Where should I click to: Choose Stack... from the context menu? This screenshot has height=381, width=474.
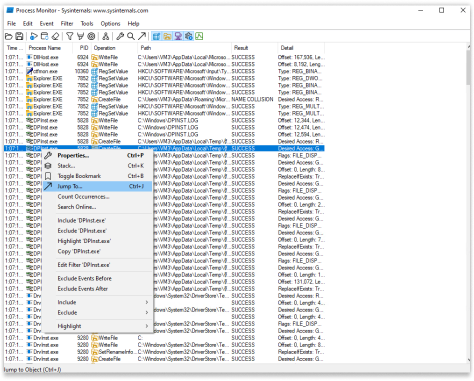98,166
